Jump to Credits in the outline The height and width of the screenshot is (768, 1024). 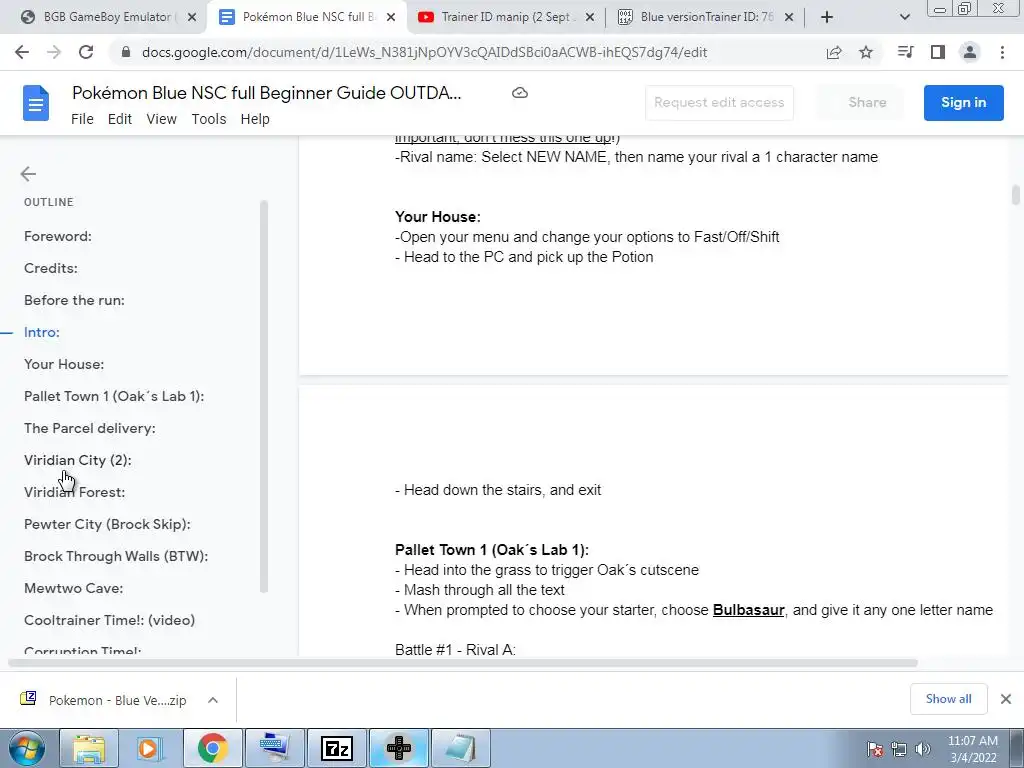click(51, 268)
